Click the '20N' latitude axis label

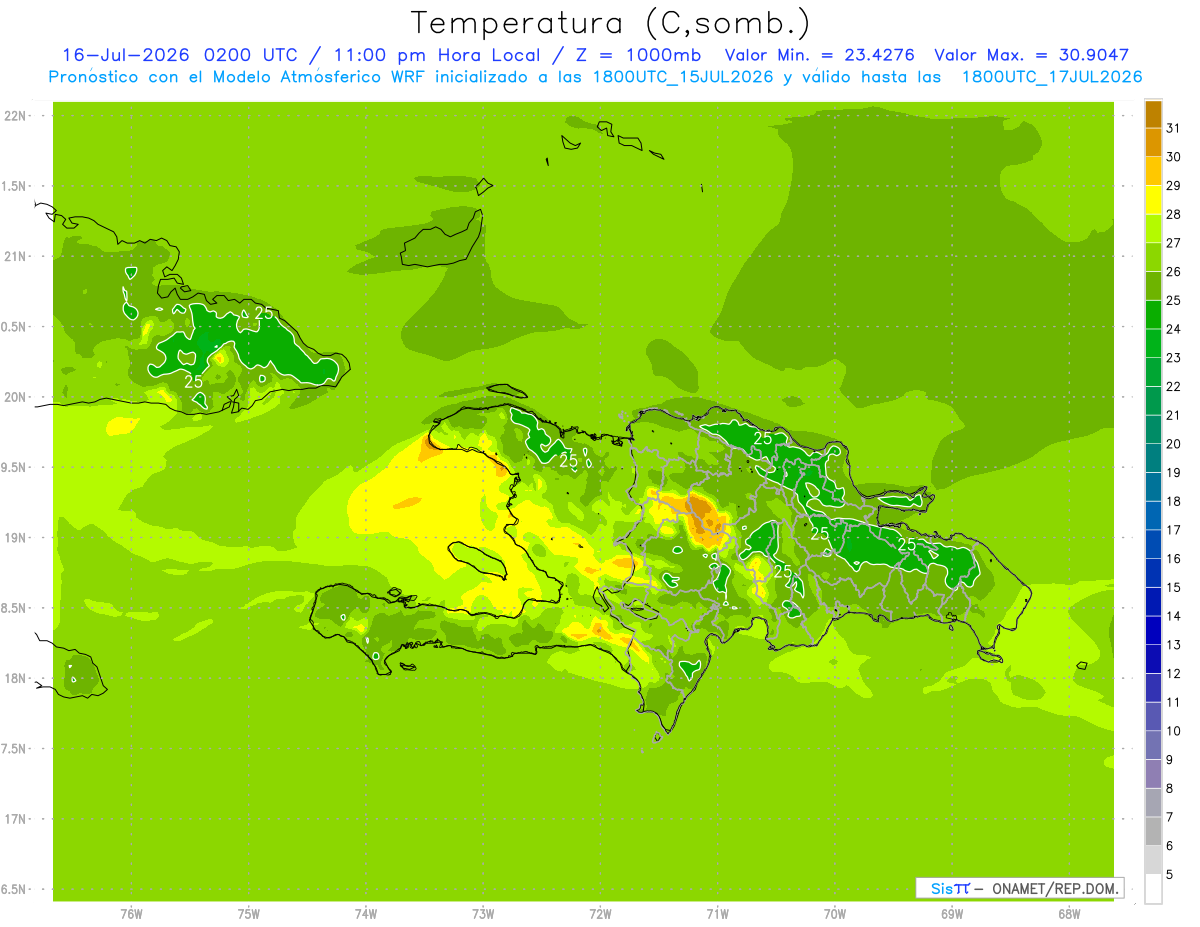click(x=14, y=397)
